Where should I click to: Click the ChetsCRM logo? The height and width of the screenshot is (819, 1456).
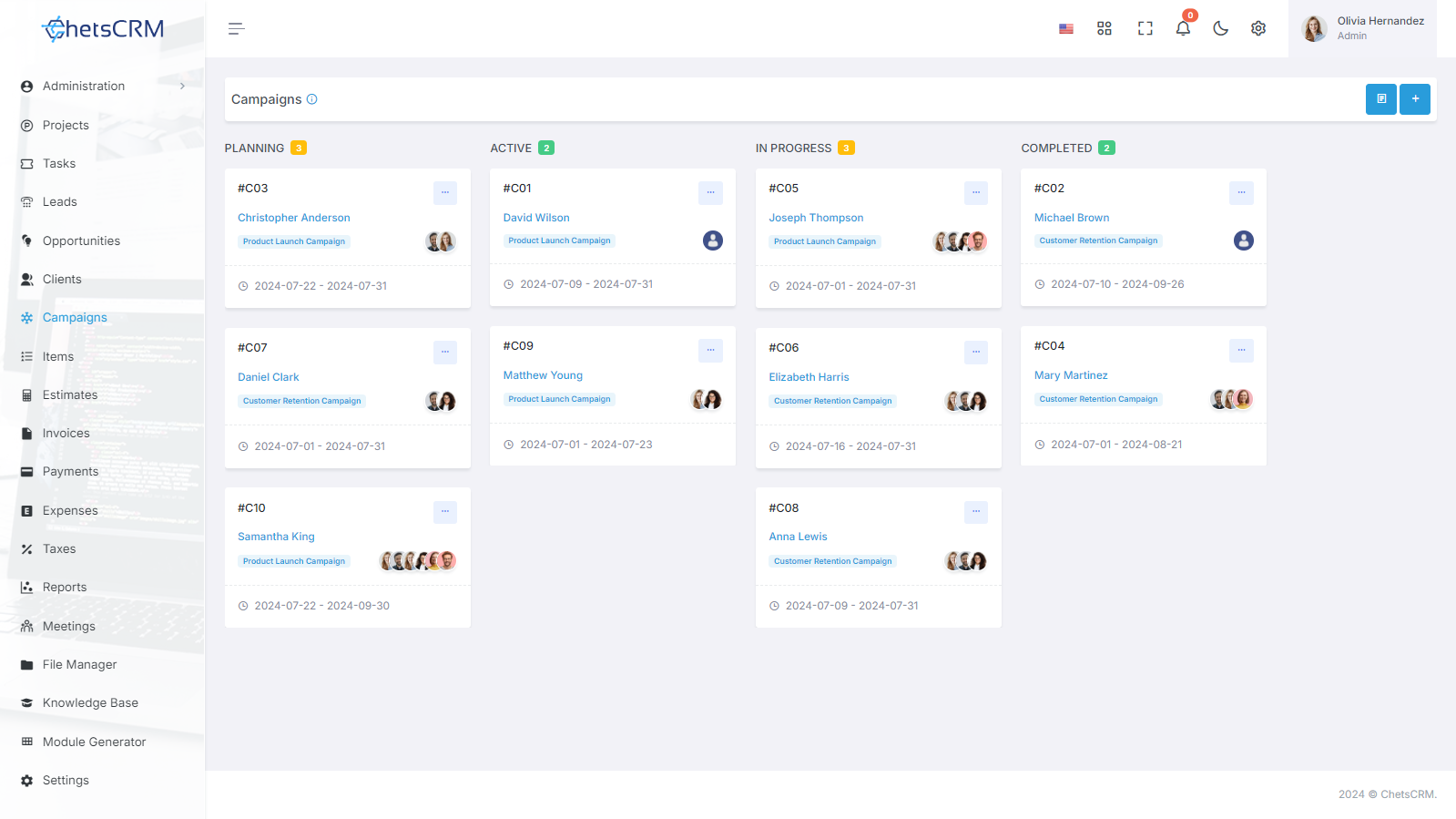[x=103, y=29]
